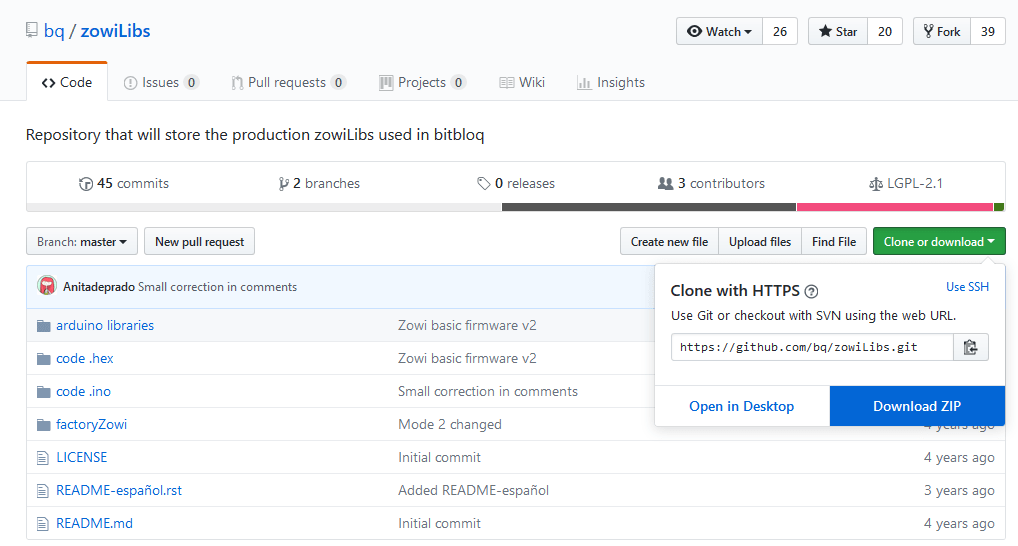Viewport: 1018px width, 546px height.
Task: Click the Download ZIP button
Action: [916, 406]
